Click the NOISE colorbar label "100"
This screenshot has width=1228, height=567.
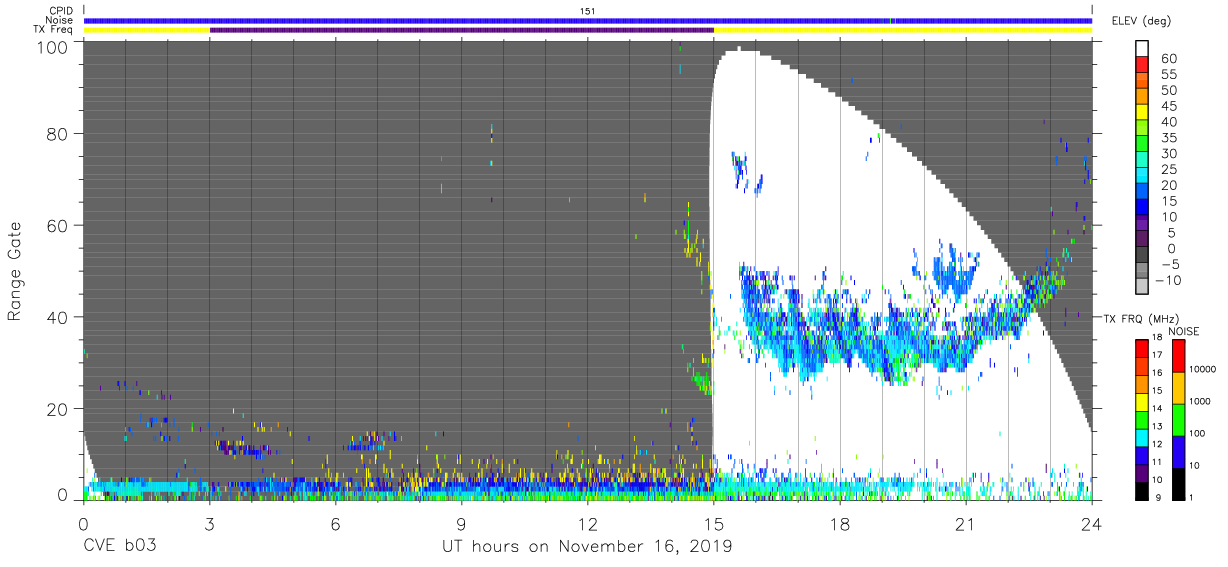pos(1198,435)
